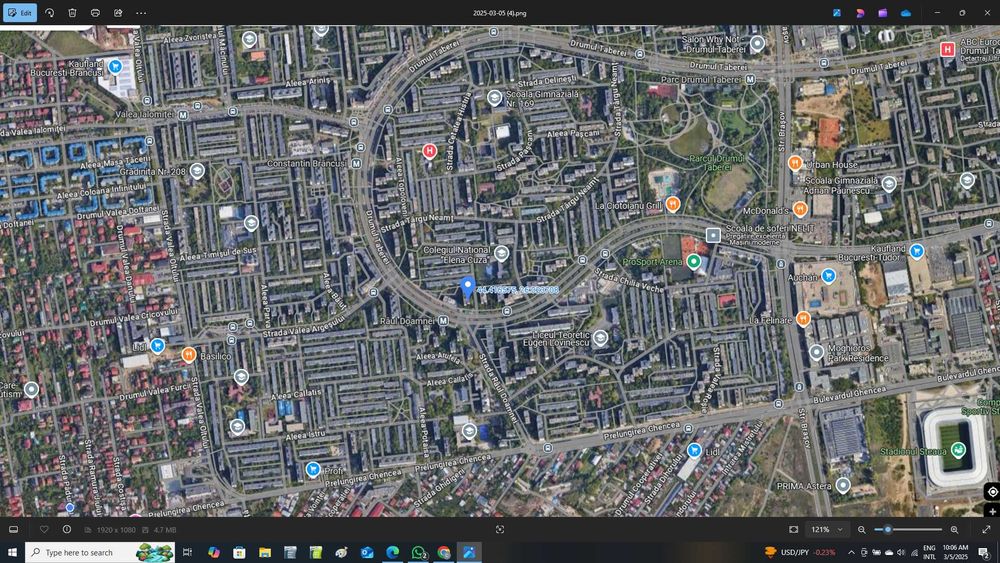This screenshot has width=1000, height=563.
Task: Rotate the image using the rotate icon
Action: 50,13
